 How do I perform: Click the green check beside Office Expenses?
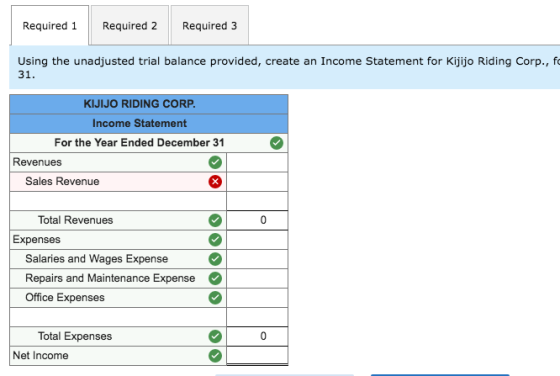(215, 297)
